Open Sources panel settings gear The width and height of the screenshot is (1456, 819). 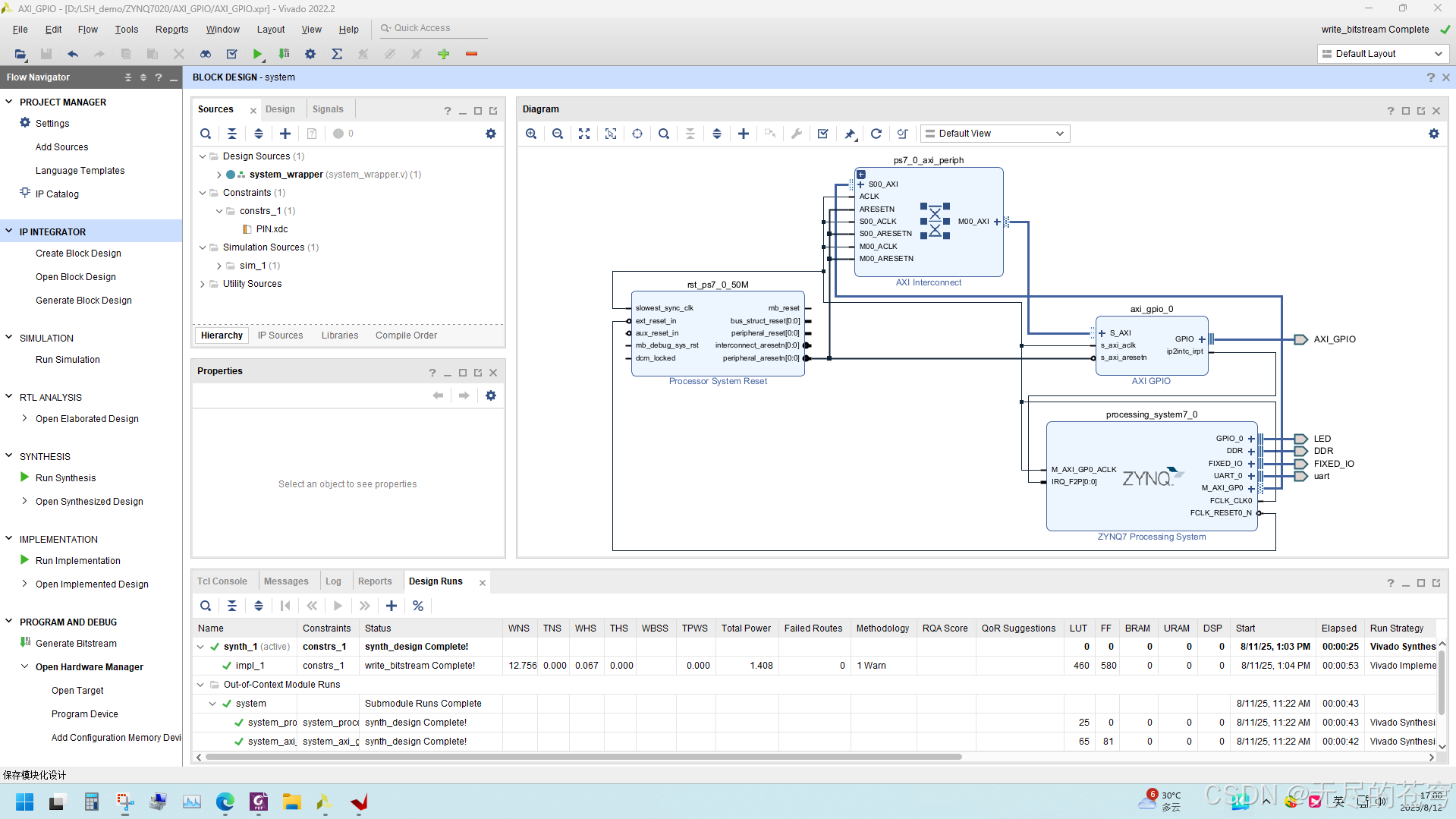click(x=491, y=134)
